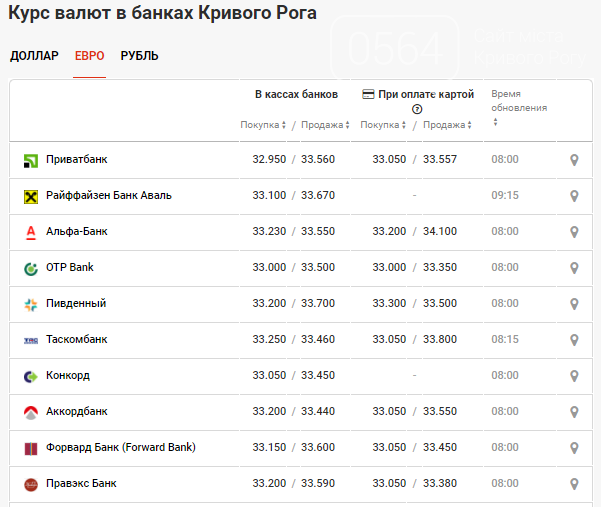
Task: Open map pin for Таскомбанк
Action: [574, 340]
